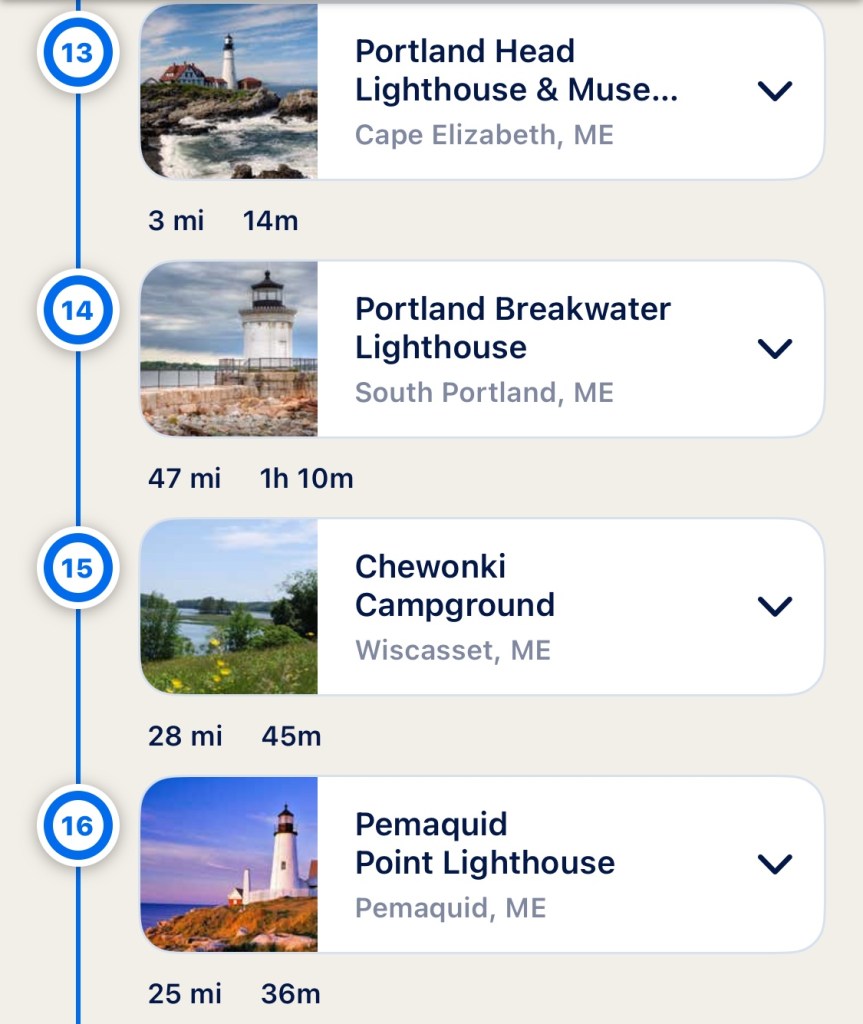The height and width of the screenshot is (1024, 863).
Task: Select the Portland Breakwater Lighthouse title
Action: [512, 328]
